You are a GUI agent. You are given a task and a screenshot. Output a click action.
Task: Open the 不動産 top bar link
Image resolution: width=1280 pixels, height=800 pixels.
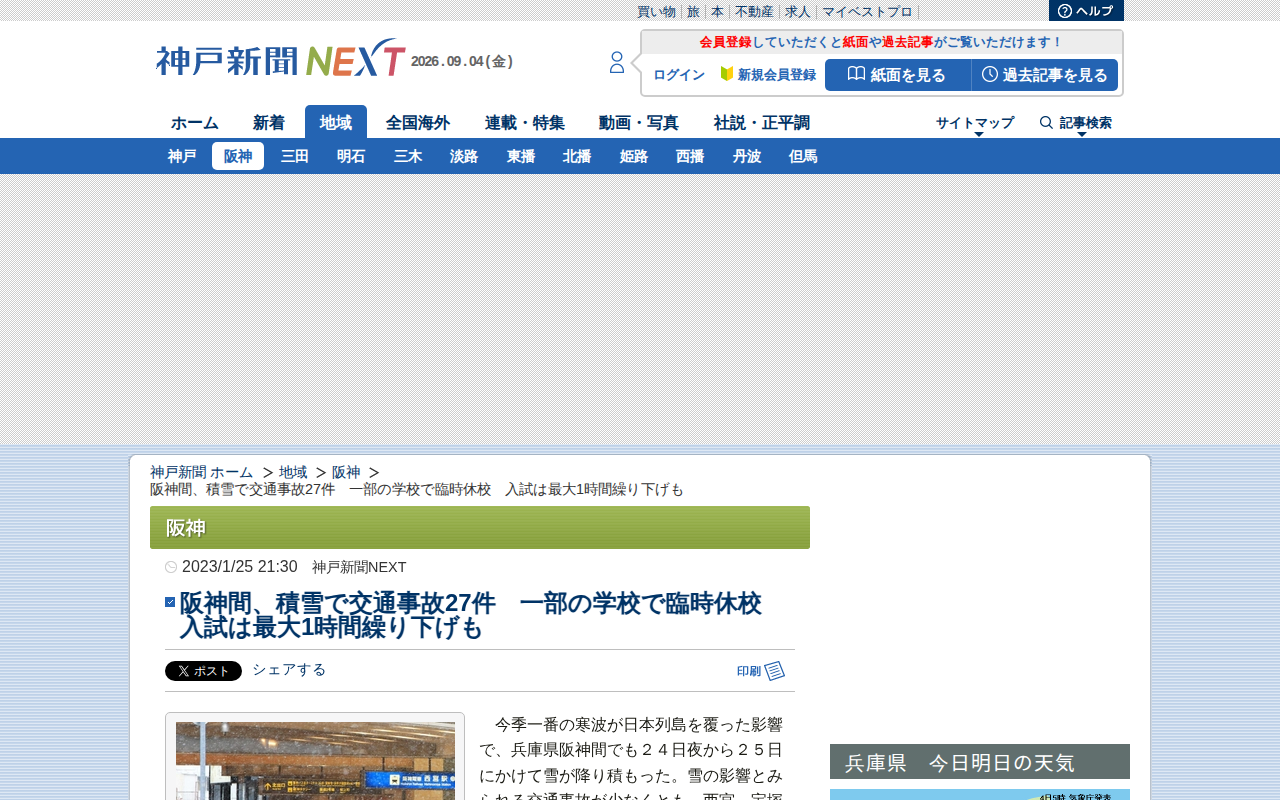(754, 12)
